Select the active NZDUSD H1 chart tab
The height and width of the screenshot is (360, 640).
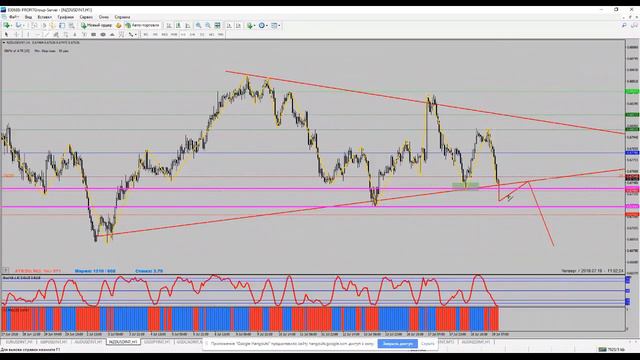pyautogui.click(x=123, y=342)
